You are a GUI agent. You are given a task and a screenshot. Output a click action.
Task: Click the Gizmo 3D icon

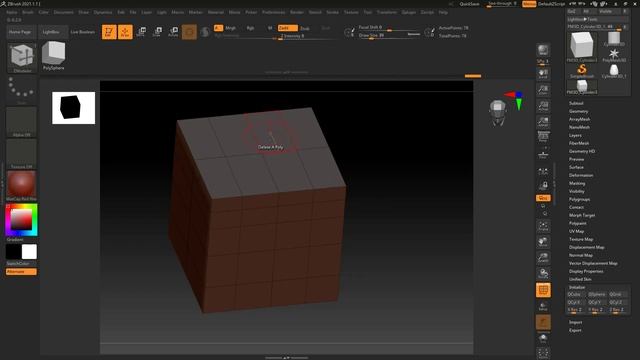coord(189,32)
